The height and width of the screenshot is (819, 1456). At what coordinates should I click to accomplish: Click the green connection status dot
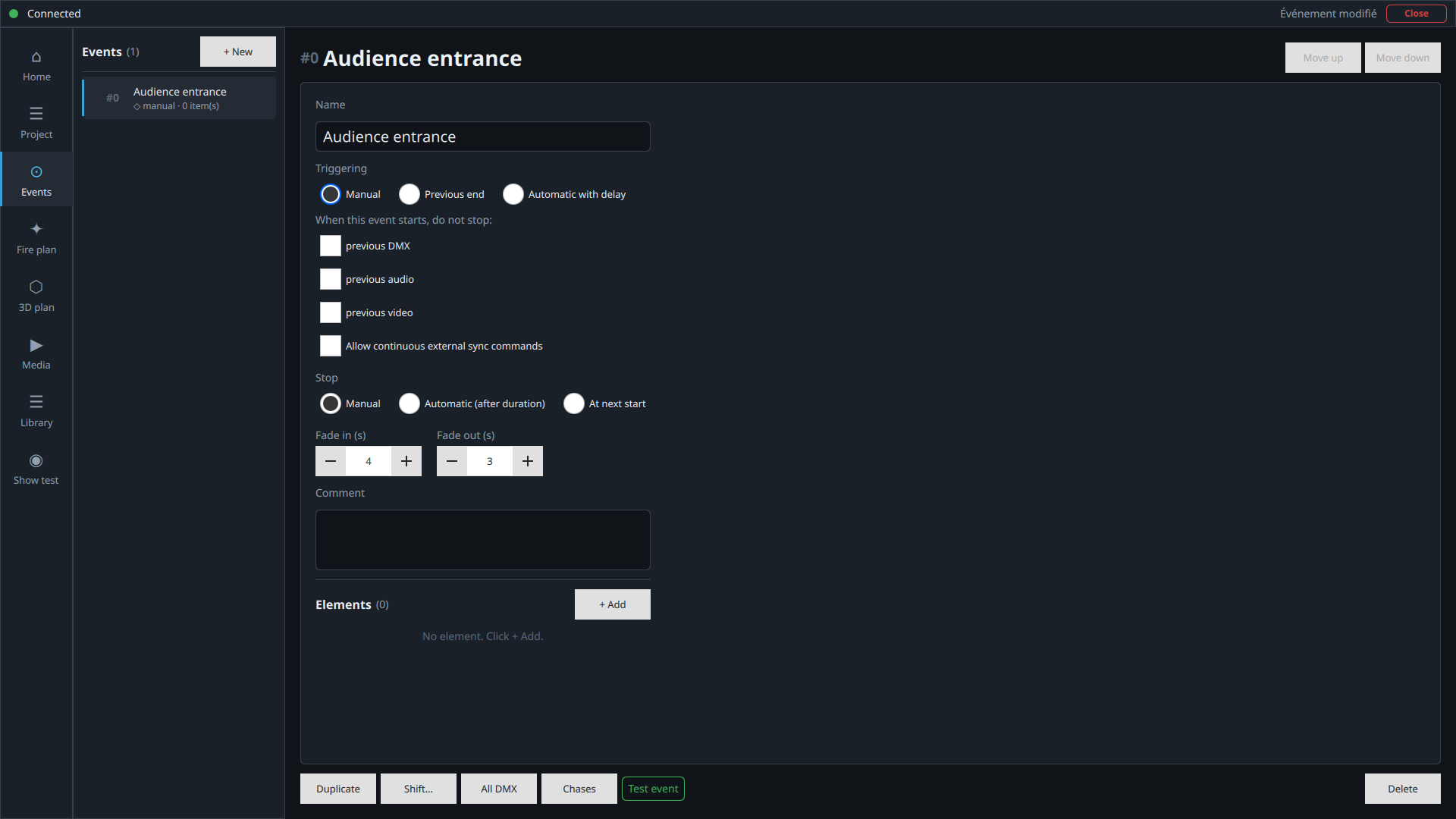tap(14, 14)
